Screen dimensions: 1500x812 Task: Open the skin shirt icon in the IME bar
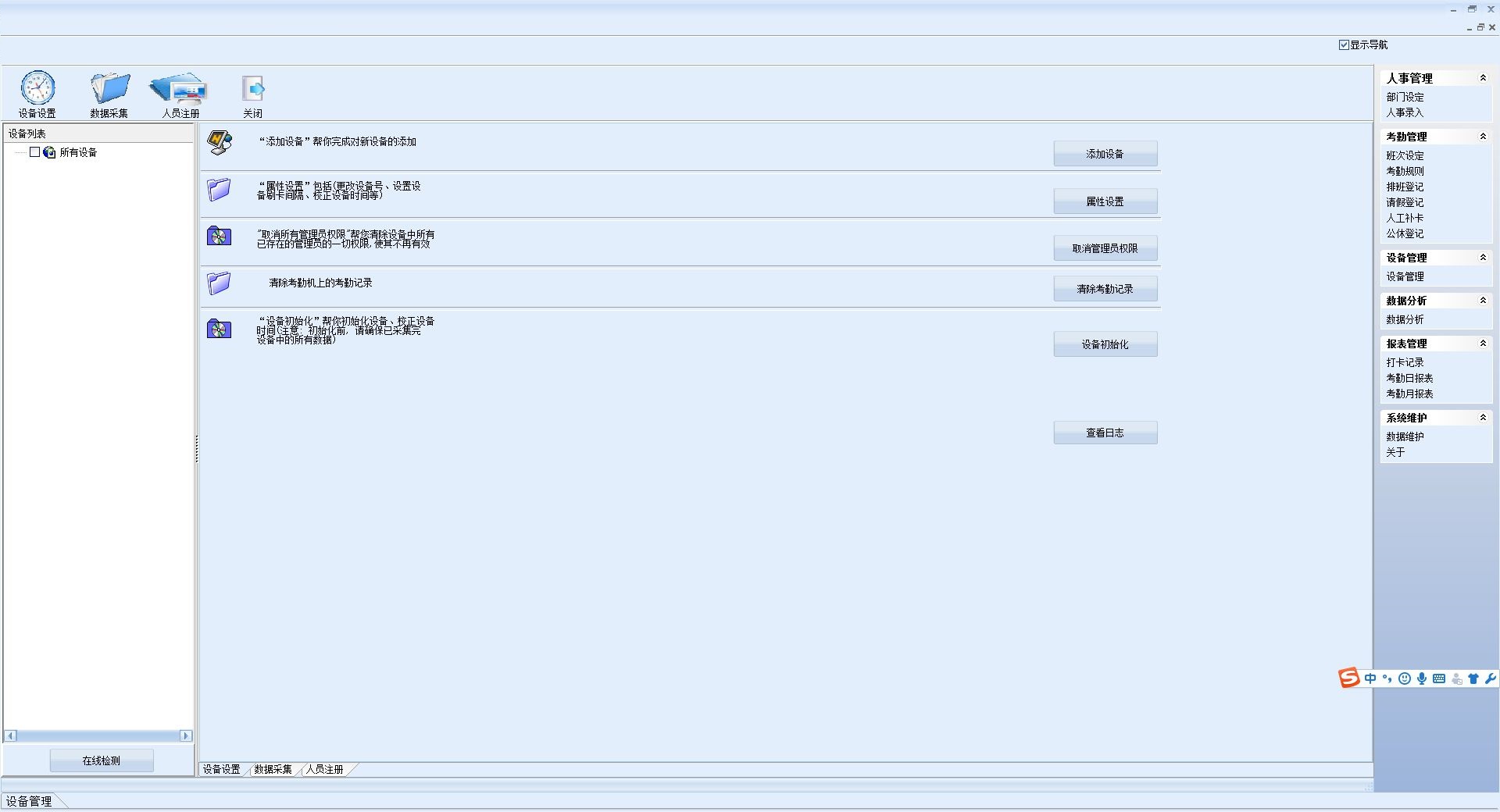pos(1473,678)
